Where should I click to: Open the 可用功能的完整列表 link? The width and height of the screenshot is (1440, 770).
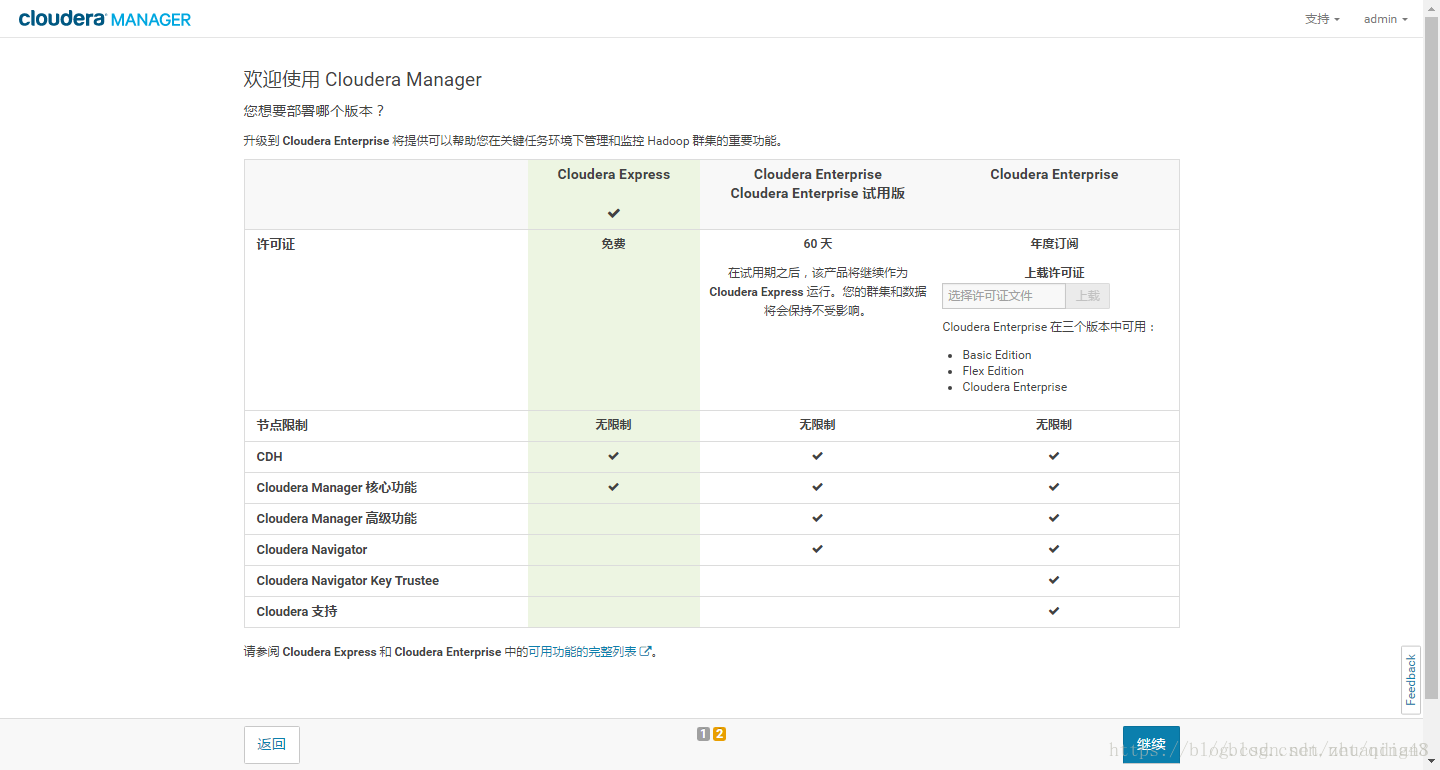[582, 652]
